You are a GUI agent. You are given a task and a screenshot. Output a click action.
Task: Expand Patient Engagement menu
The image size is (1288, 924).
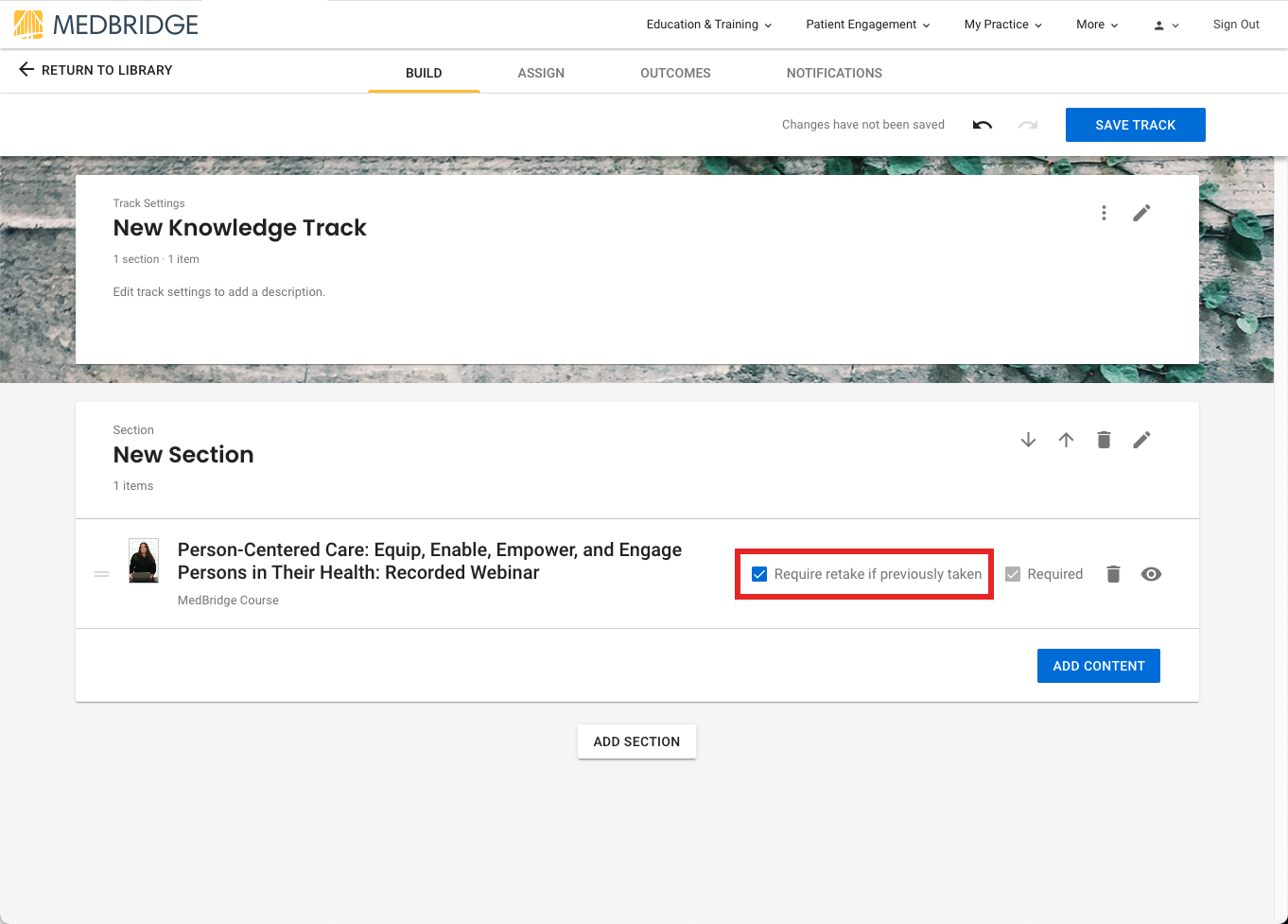pos(867,25)
